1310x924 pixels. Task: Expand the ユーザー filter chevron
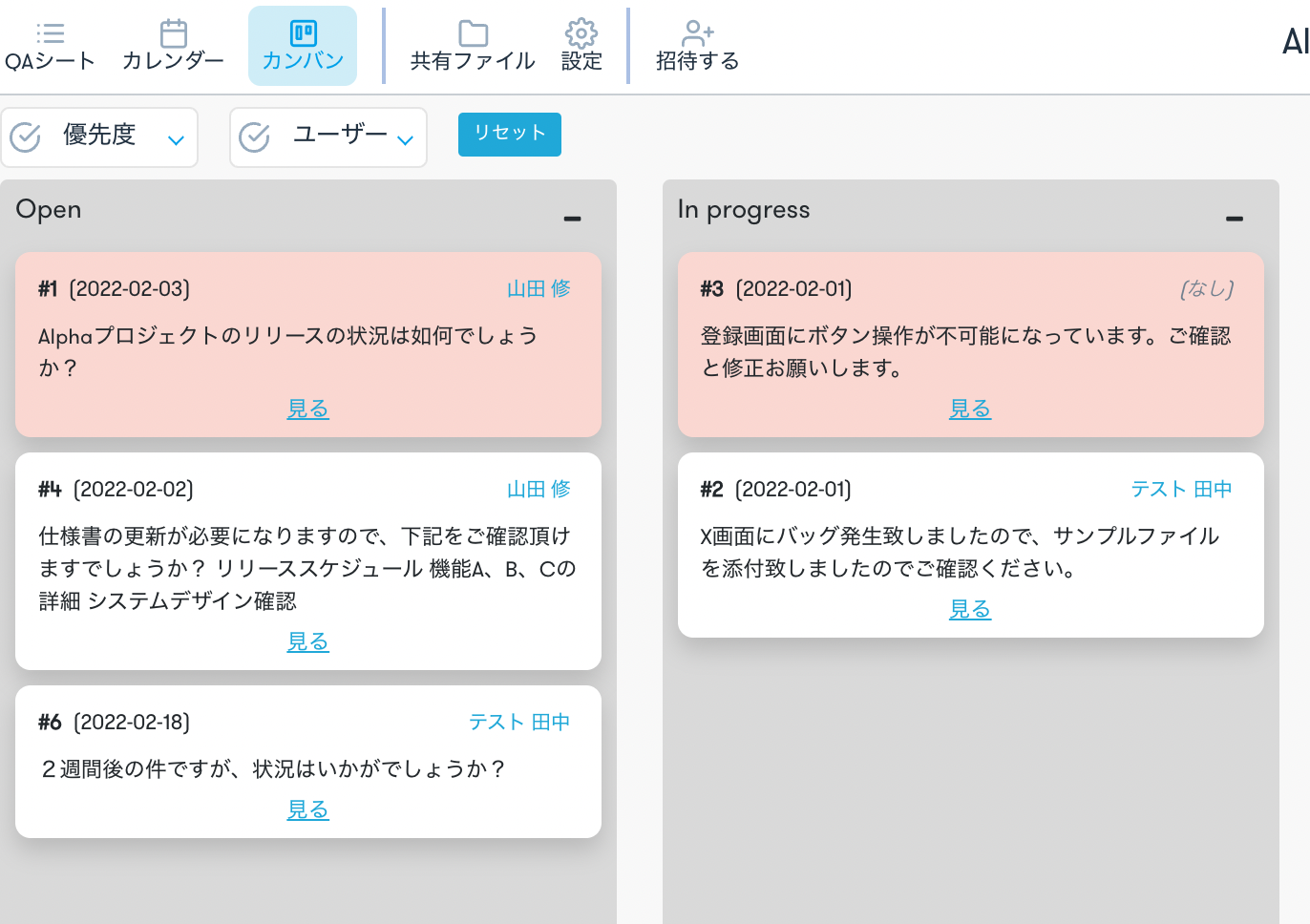click(405, 140)
